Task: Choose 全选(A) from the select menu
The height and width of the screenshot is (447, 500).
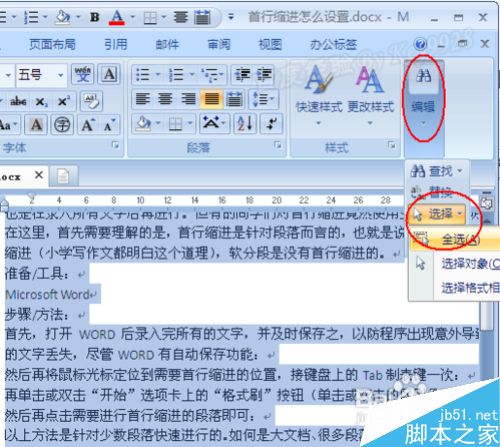Action: (x=455, y=239)
